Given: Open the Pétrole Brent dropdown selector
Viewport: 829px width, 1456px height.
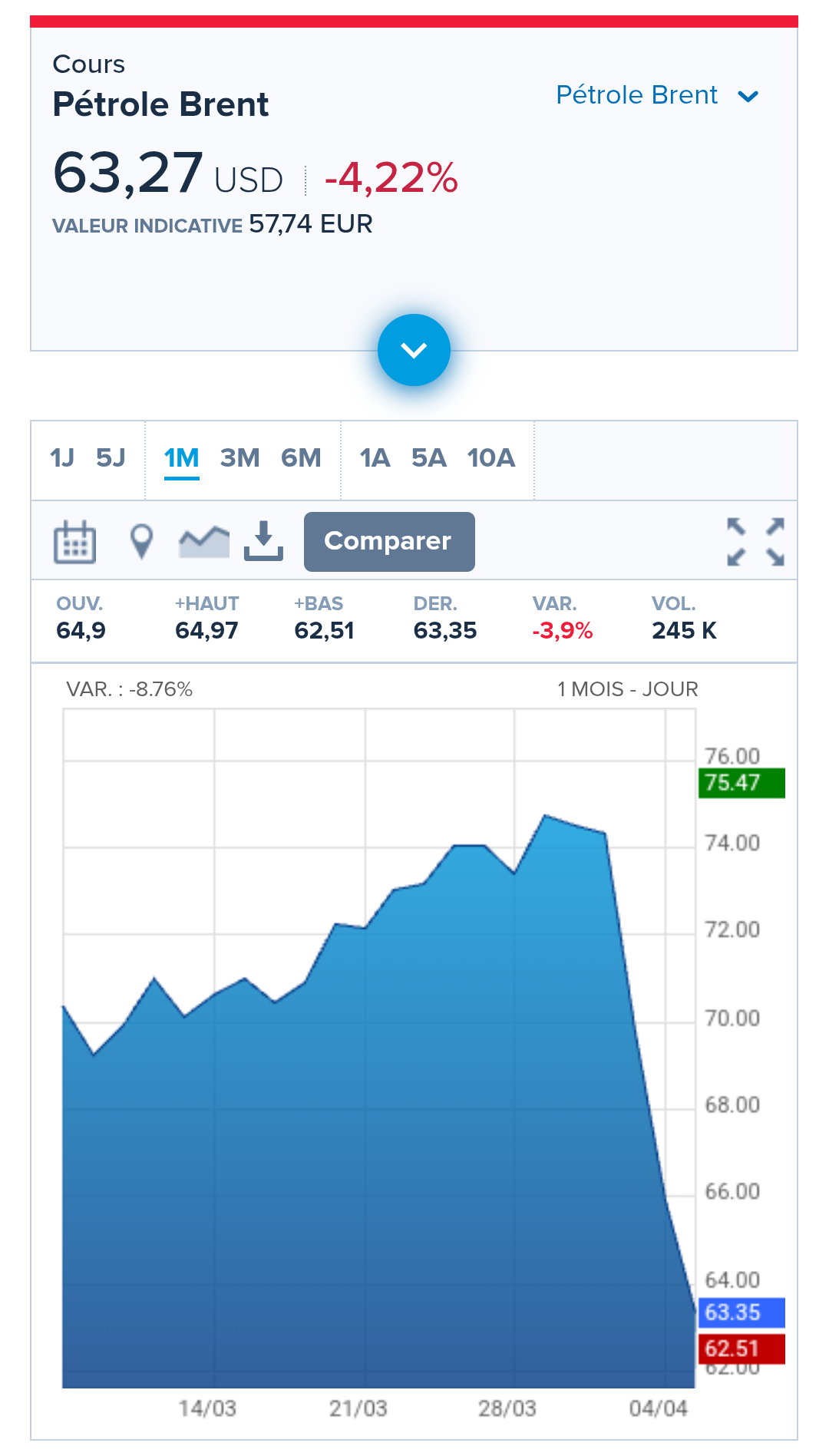Looking at the screenshot, I should [x=657, y=95].
